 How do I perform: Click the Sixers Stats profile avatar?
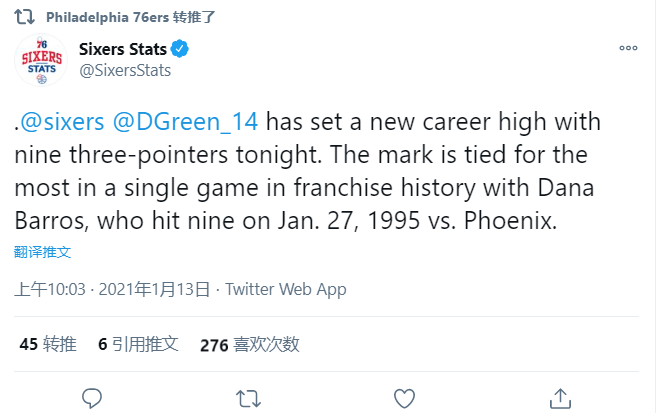pyautogui.click(x=41, y=62)
